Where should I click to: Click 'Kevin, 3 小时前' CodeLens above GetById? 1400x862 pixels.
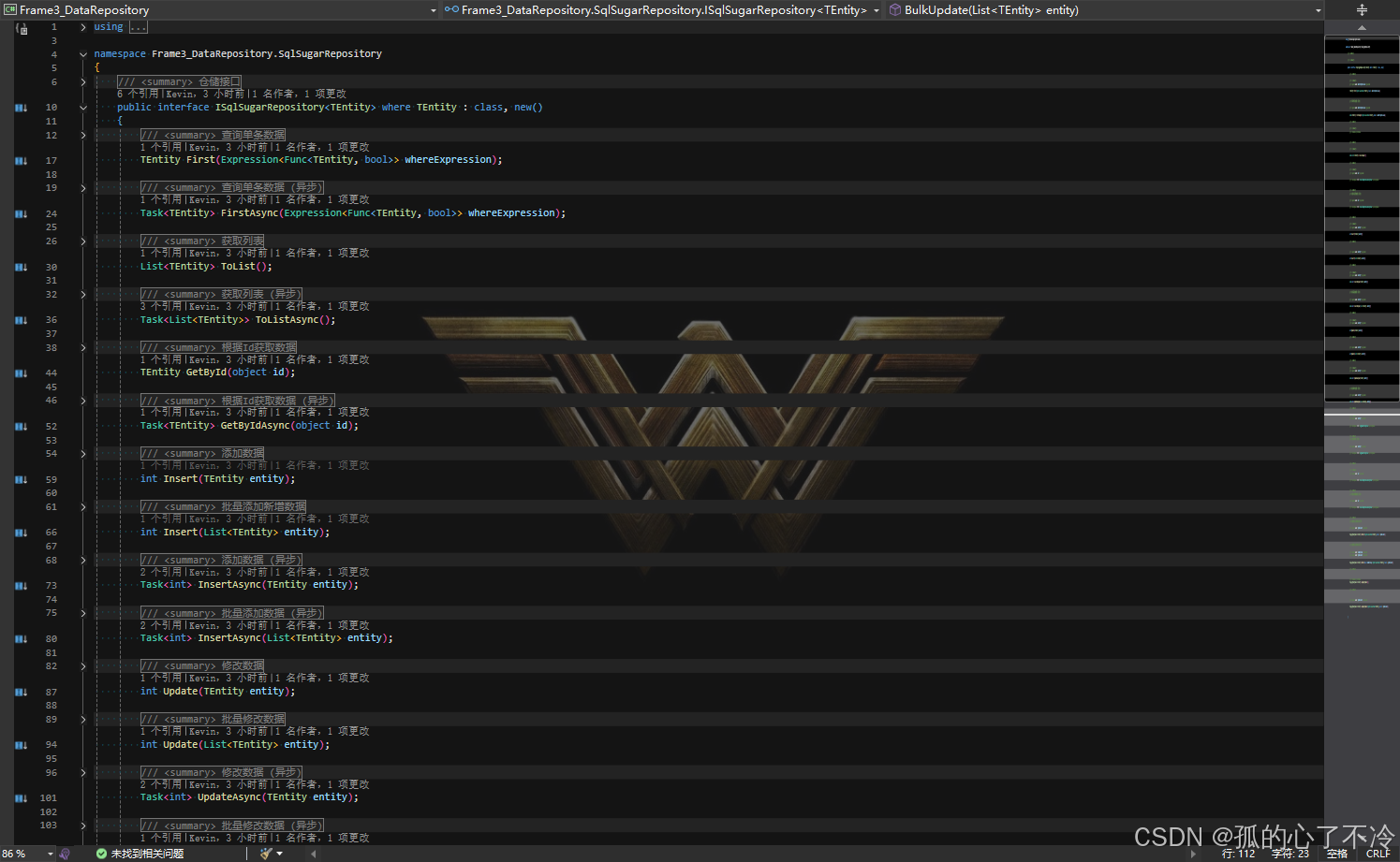click(228, 360)
